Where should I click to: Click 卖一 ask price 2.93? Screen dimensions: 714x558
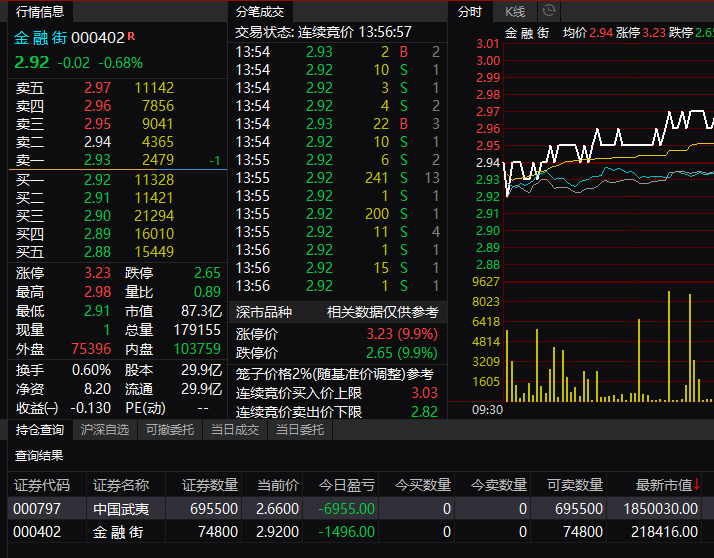[x=97, y=160]
